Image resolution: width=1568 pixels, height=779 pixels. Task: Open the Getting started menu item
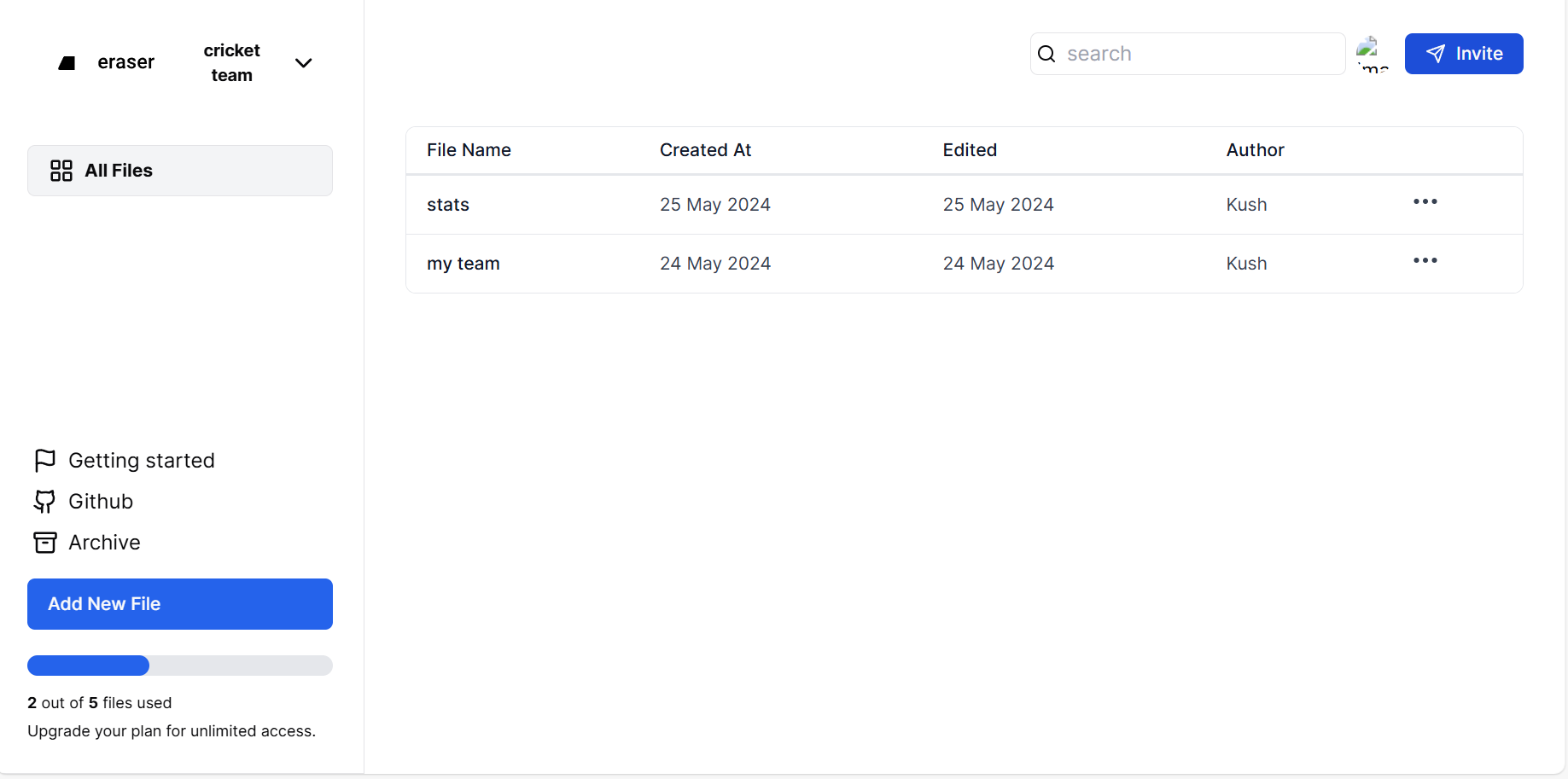tap(141, 461)
